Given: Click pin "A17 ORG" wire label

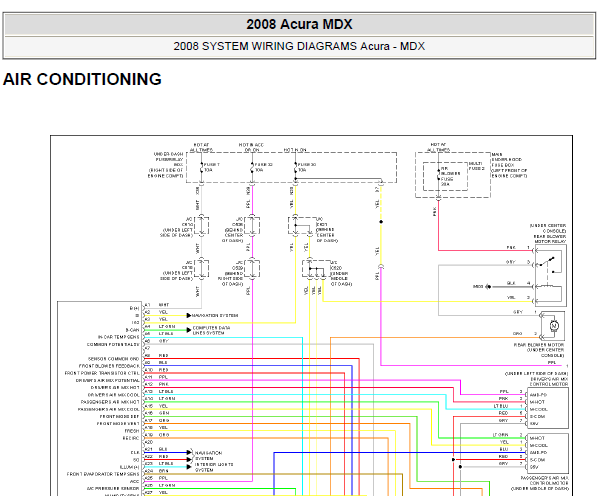Looking at the screenshot, I should [157, 420].
